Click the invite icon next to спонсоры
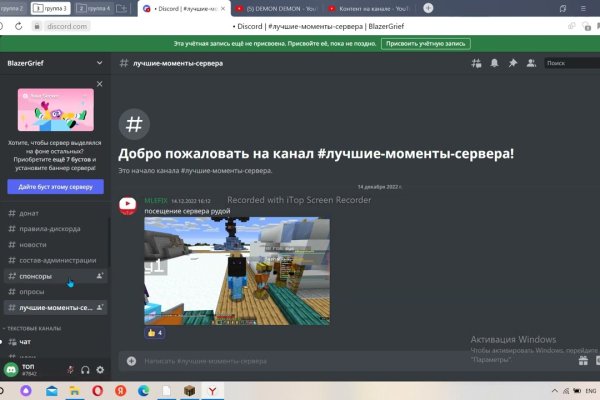The image size is (600, 400). pyautogui.click(x=99, y=275)
